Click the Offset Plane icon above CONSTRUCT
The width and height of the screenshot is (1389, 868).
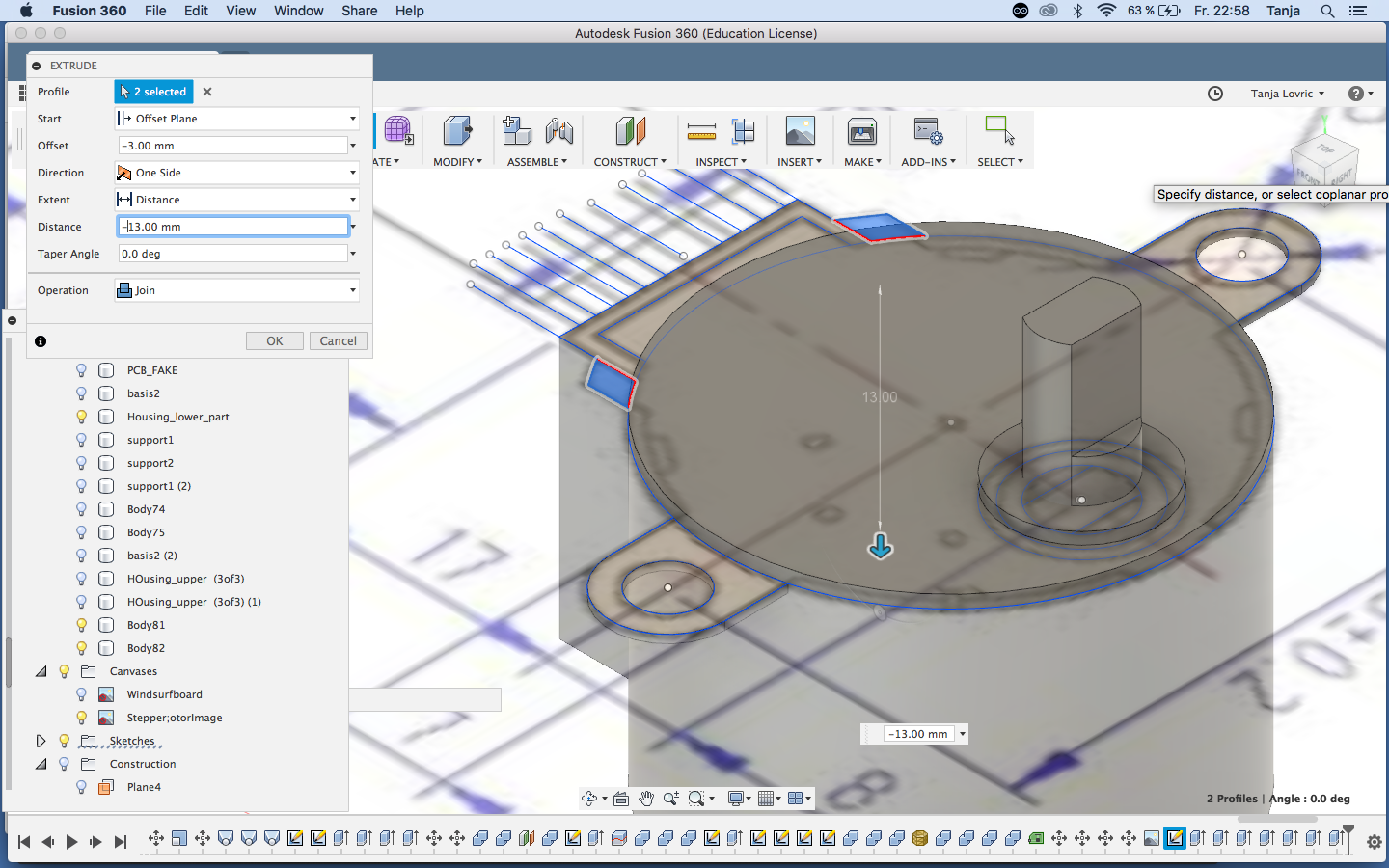[x=630, y=131]
